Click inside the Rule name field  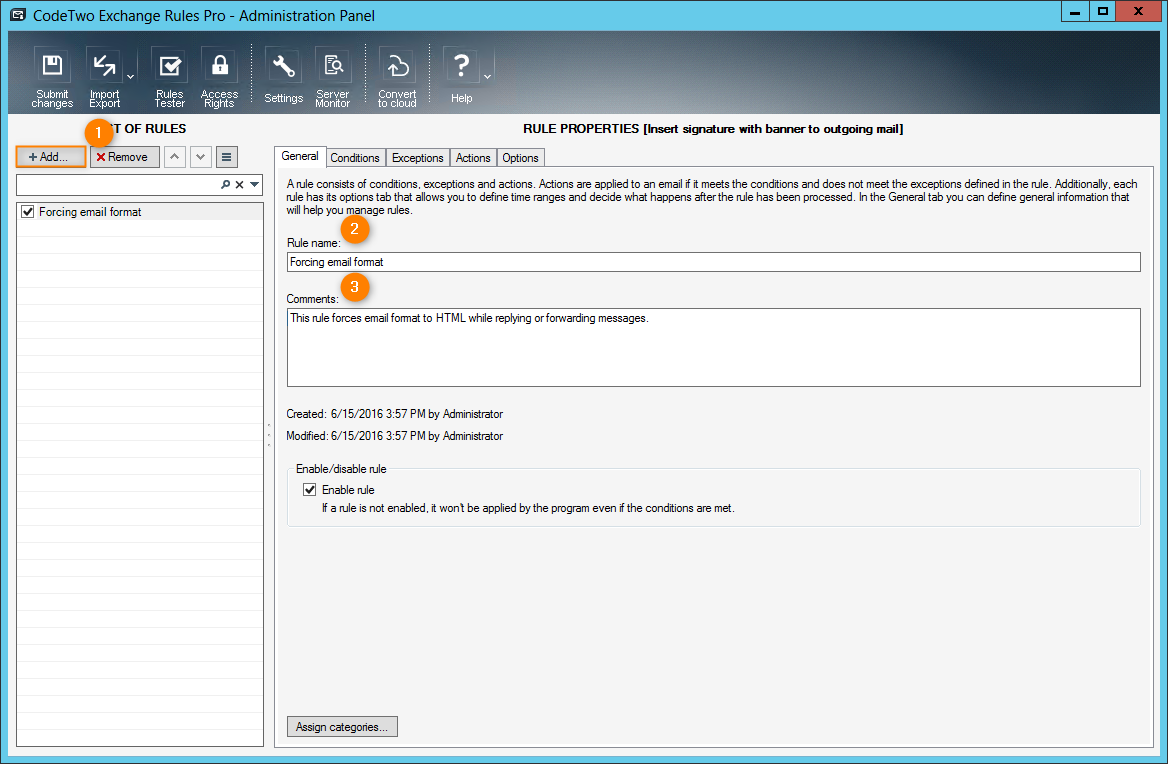pos(714,262)
